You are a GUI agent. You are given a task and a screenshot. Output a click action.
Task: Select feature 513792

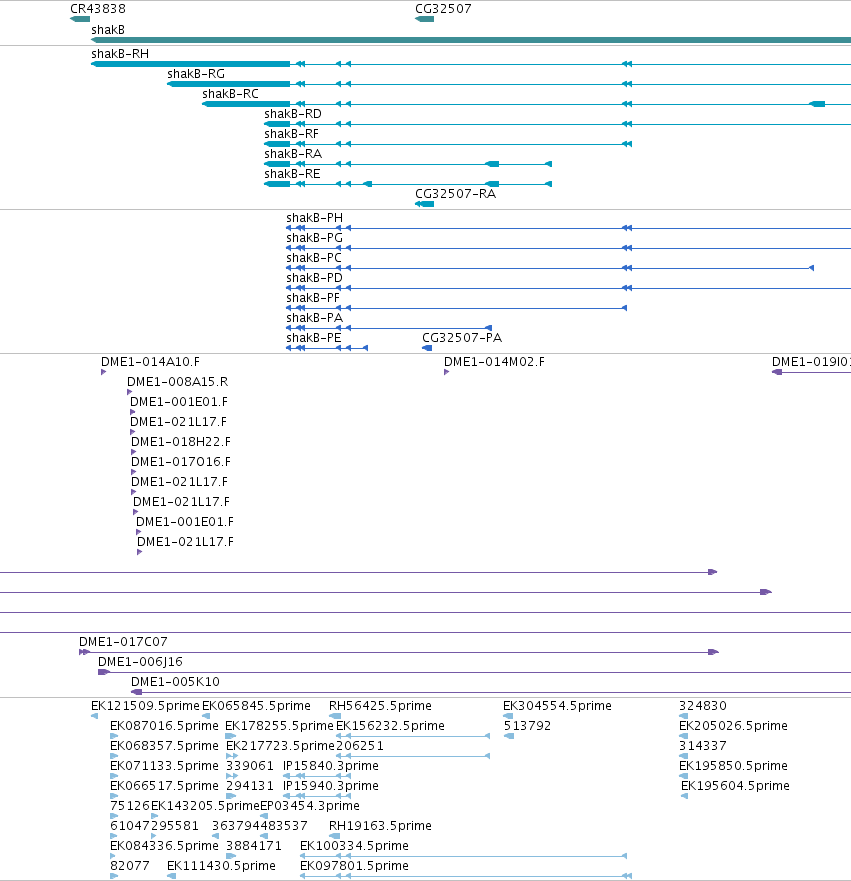509,736
